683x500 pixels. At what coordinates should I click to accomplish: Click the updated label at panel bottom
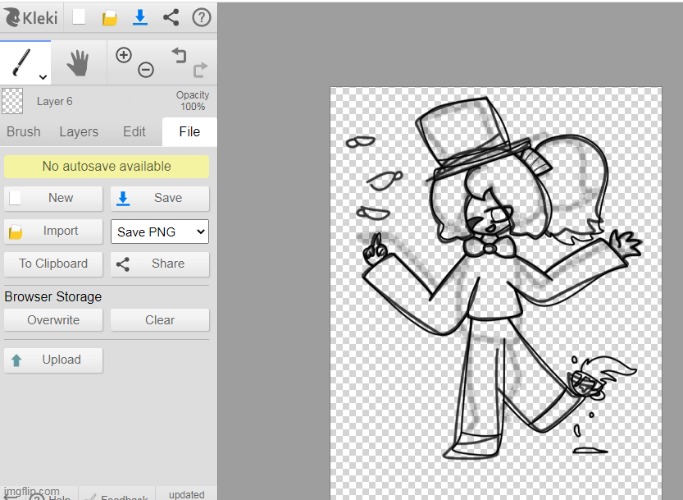tap(186, 495)
